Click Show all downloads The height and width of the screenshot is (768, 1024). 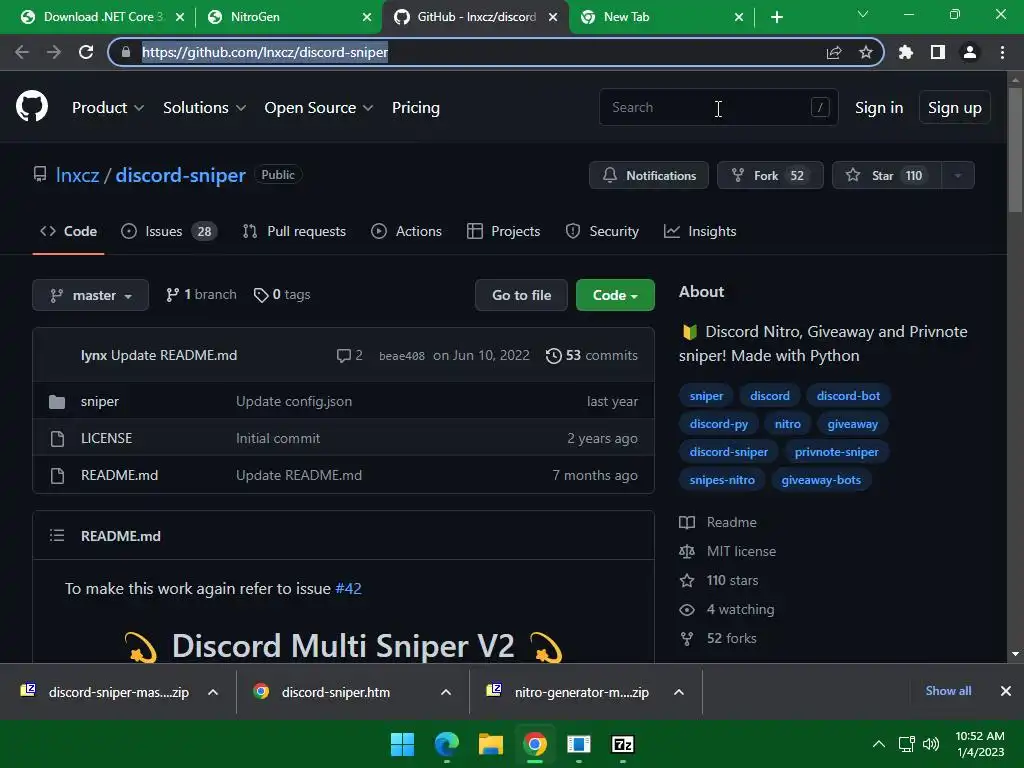pos(948,691)
